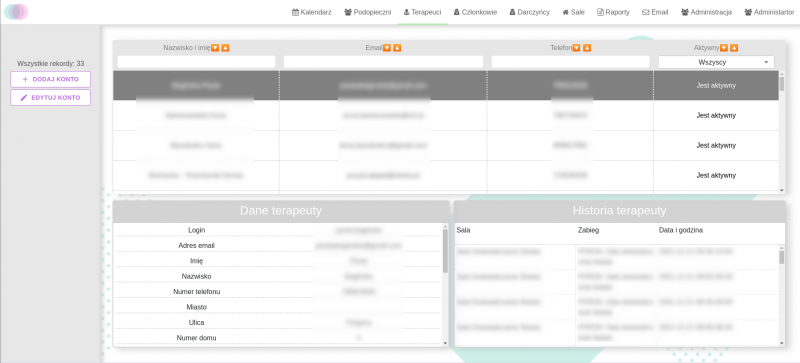
Task: Select the second therapist row marked Jest aktywny
Action: tap(446, 115)
